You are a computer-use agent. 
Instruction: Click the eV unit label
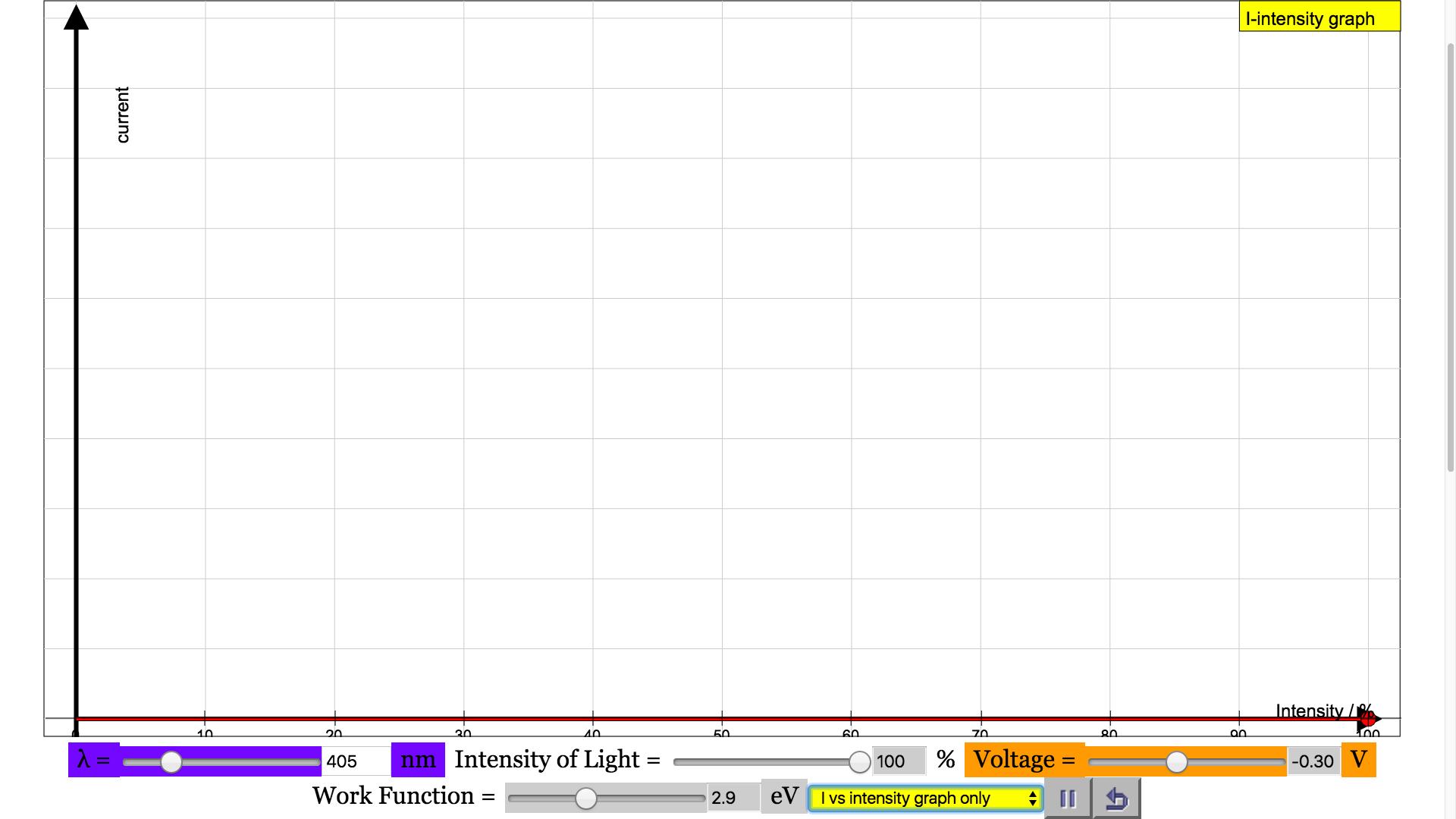(784, 796)
